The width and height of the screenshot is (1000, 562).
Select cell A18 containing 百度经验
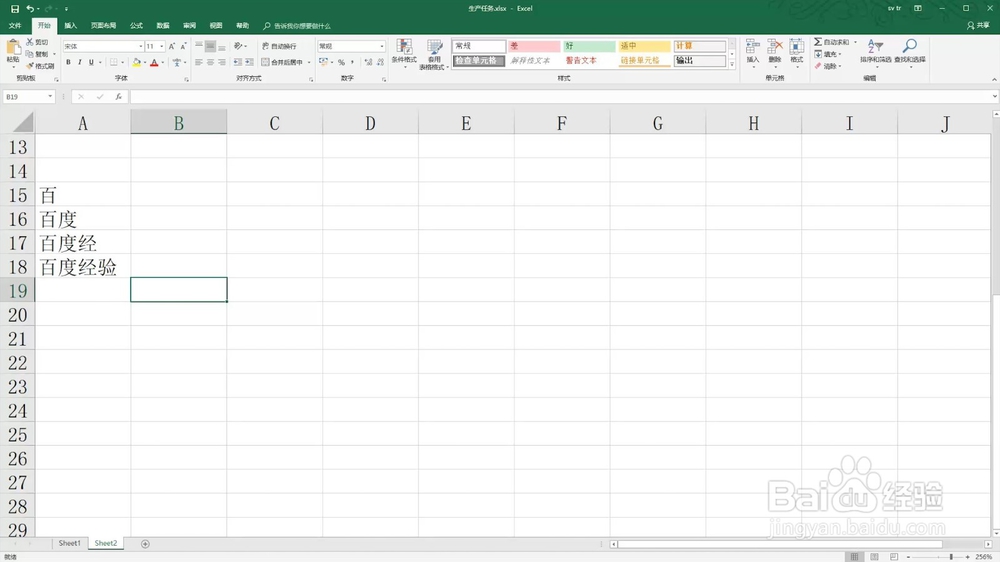(x=83, y=267)
